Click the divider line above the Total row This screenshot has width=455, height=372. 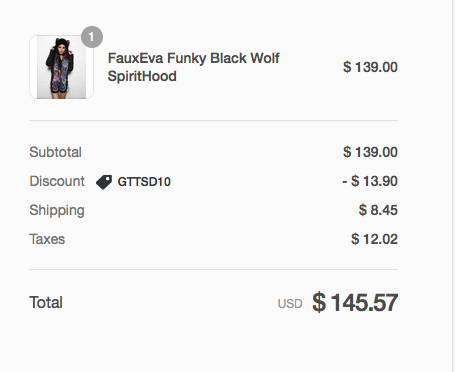pos(213,269)
